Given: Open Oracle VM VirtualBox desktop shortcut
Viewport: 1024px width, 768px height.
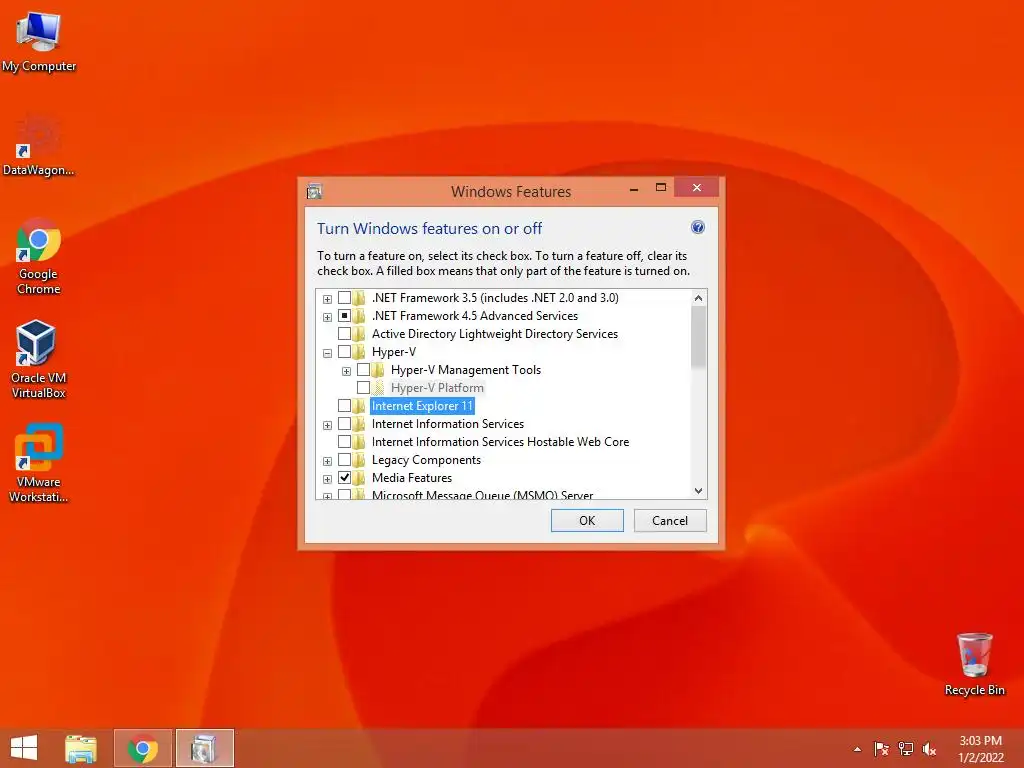Looking at the screenshot, I should click(x=39, y=359).
